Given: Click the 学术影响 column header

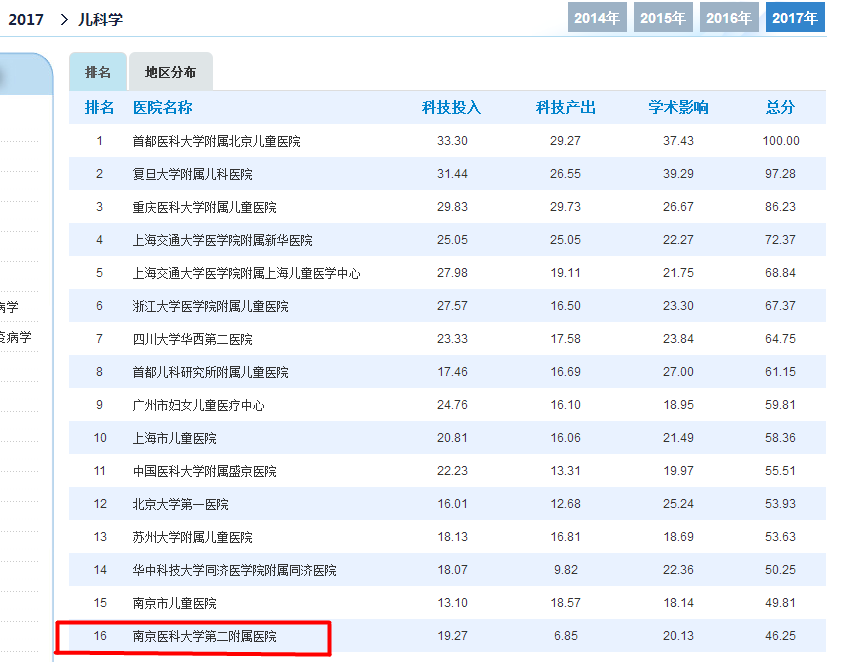Looking at the screenshot, I should click(x=678, y=107).
